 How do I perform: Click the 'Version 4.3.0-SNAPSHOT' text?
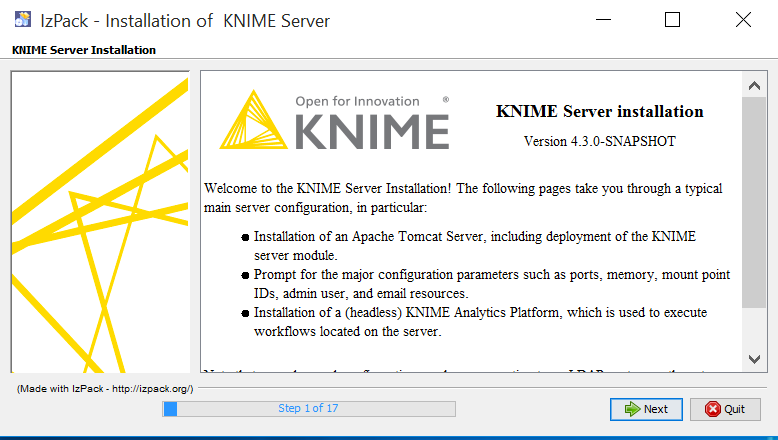pyautogui.click(x=599, y=141)
